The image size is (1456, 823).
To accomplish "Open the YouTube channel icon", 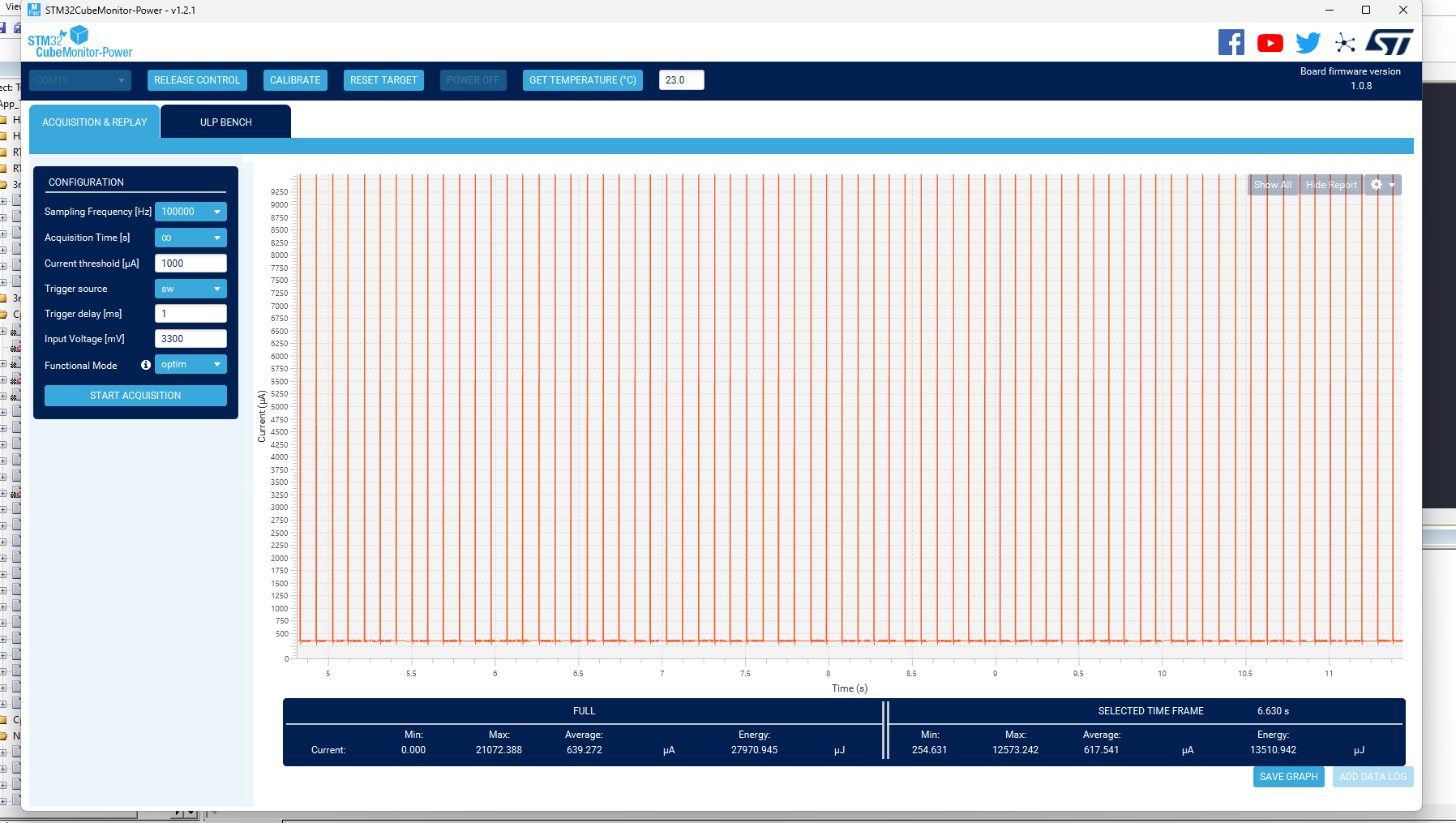I will click(1270, 42).
